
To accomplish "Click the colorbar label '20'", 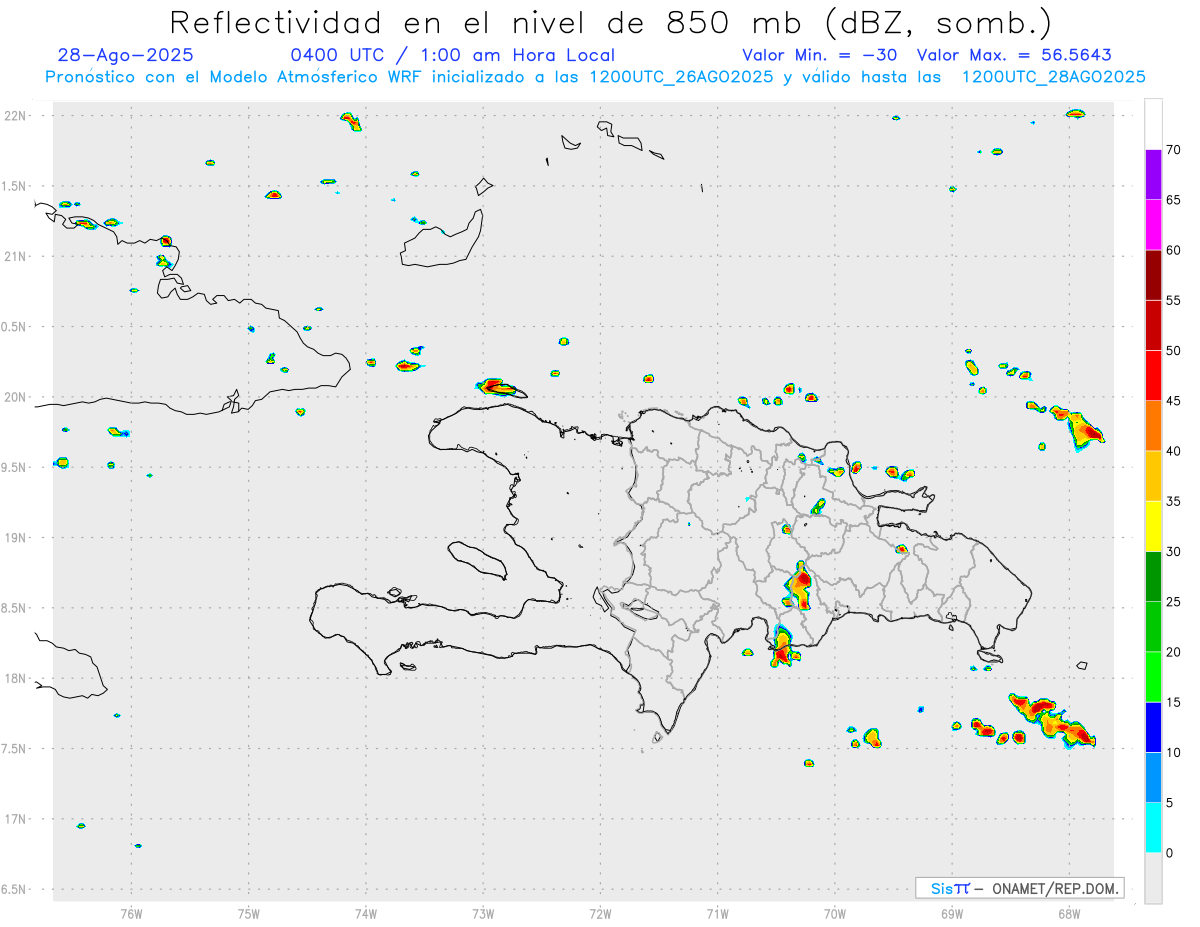I will [1173, 652].
